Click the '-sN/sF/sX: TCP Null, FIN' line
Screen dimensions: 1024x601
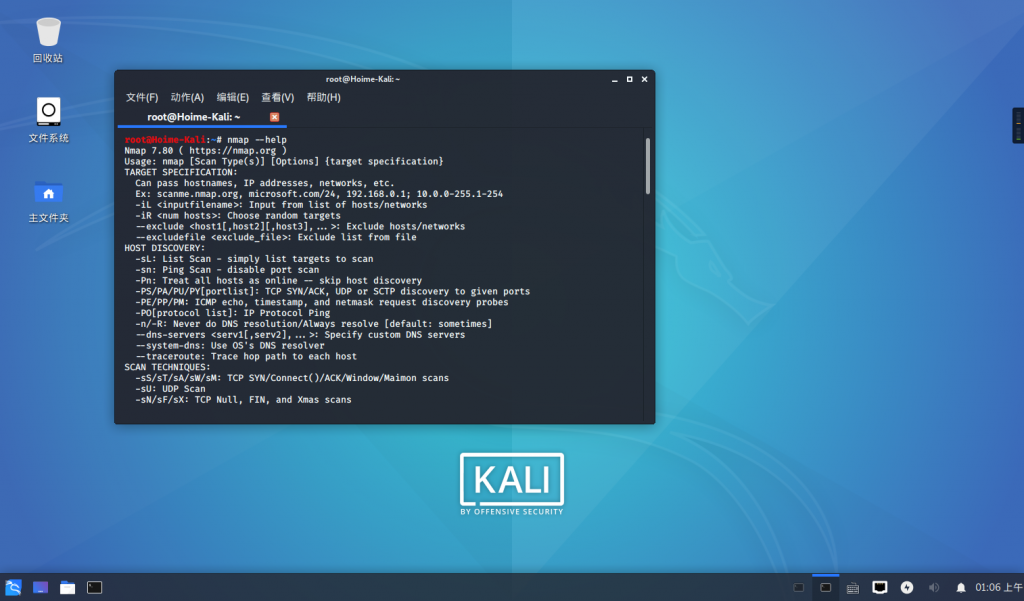(243, 399)
